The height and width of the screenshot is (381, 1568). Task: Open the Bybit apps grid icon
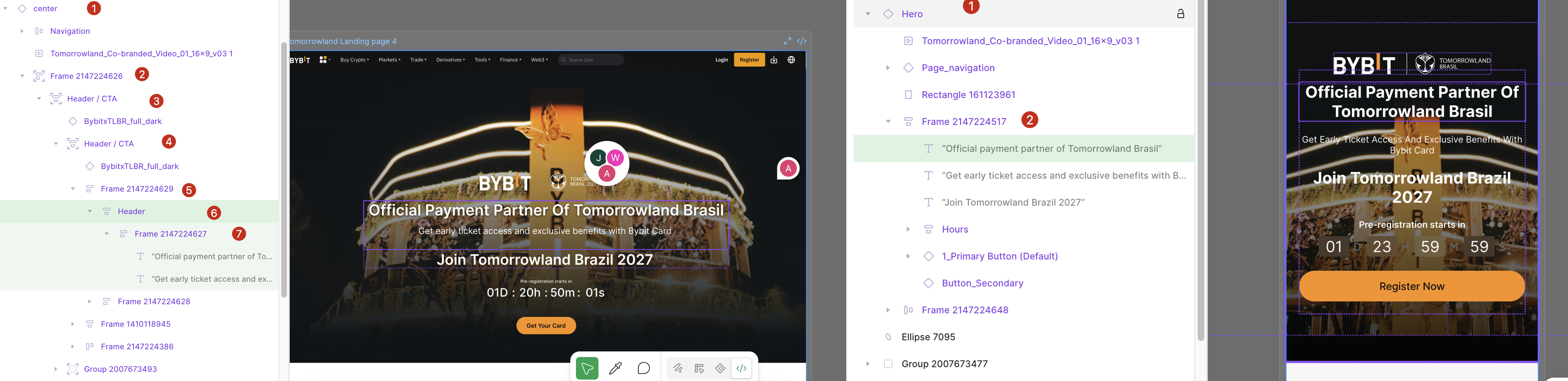[324, 60]
